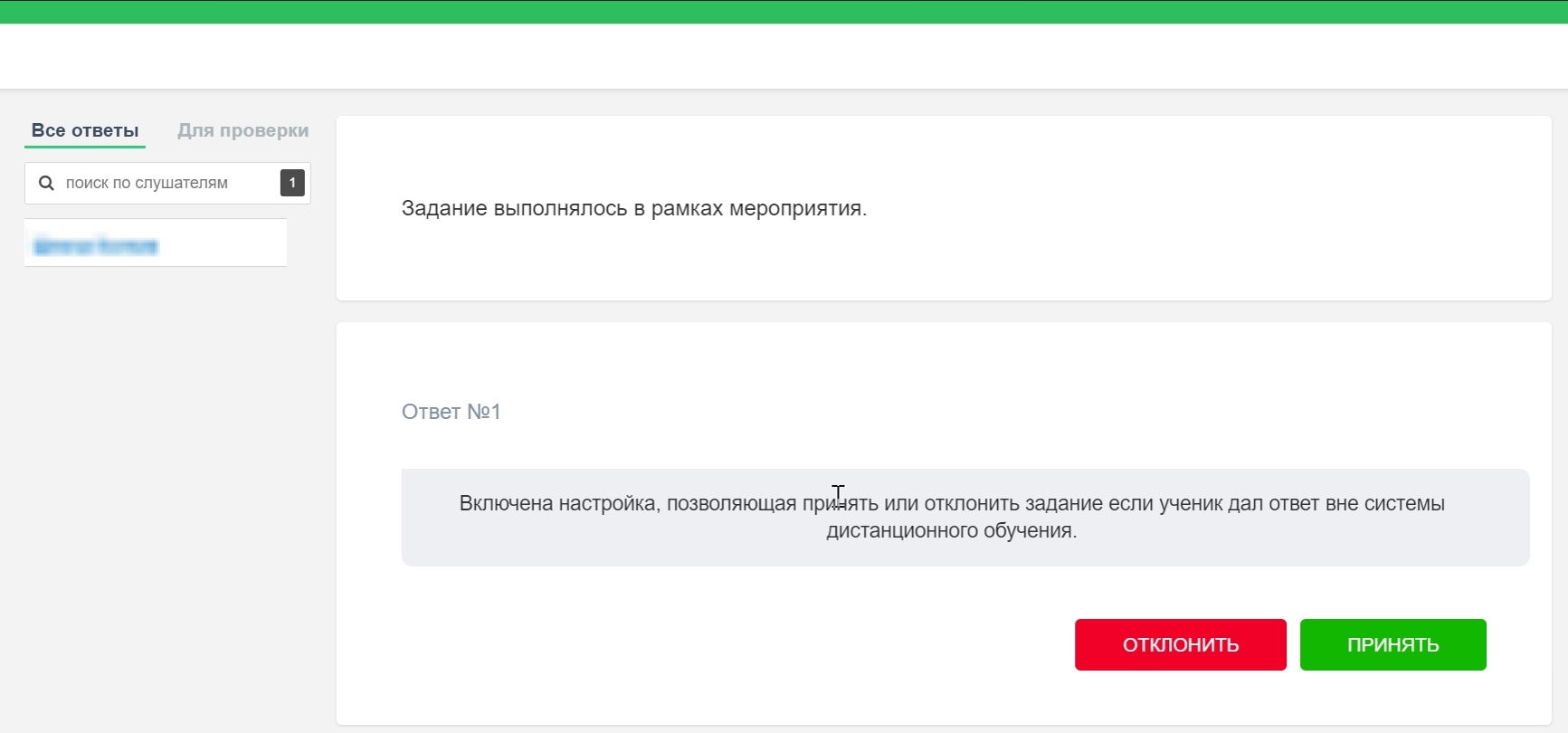1568x733 pixels.
Task: Click the green bar at the top
Action: point(784,11)
